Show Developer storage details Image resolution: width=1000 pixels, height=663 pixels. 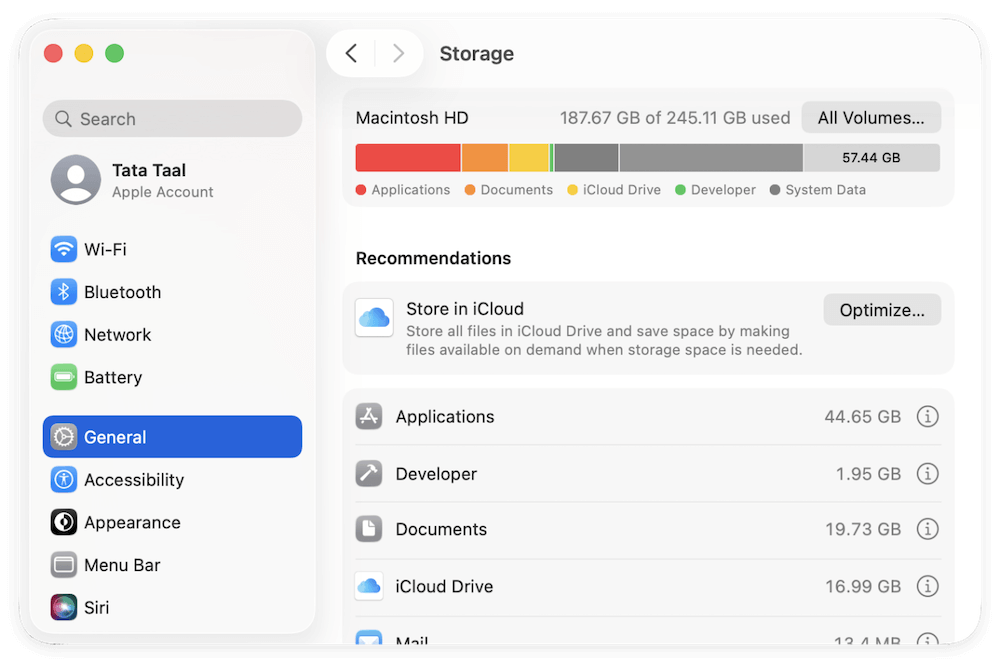pyautogui.click(x=927, y=473)
